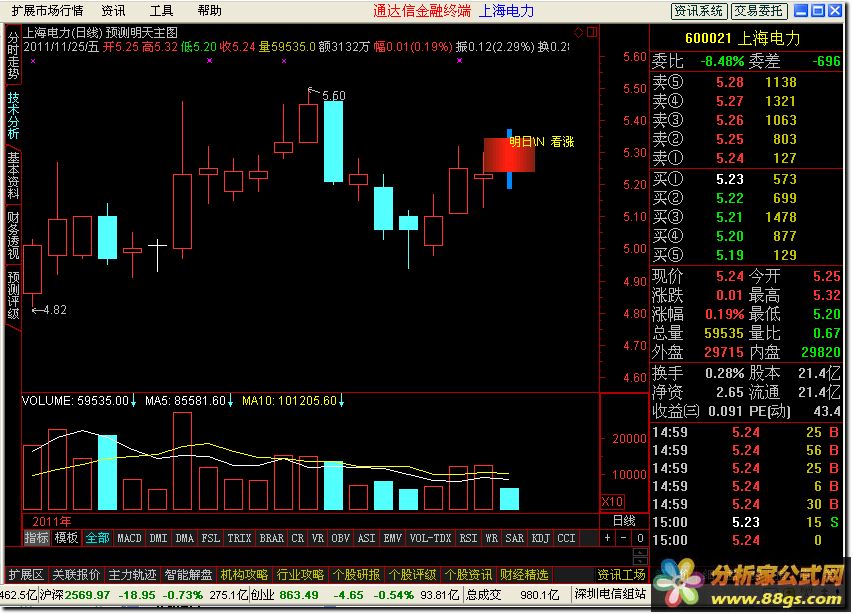Select the VR indicator
The height and width of the screenshot is (614, 853).
pos(318,538)
